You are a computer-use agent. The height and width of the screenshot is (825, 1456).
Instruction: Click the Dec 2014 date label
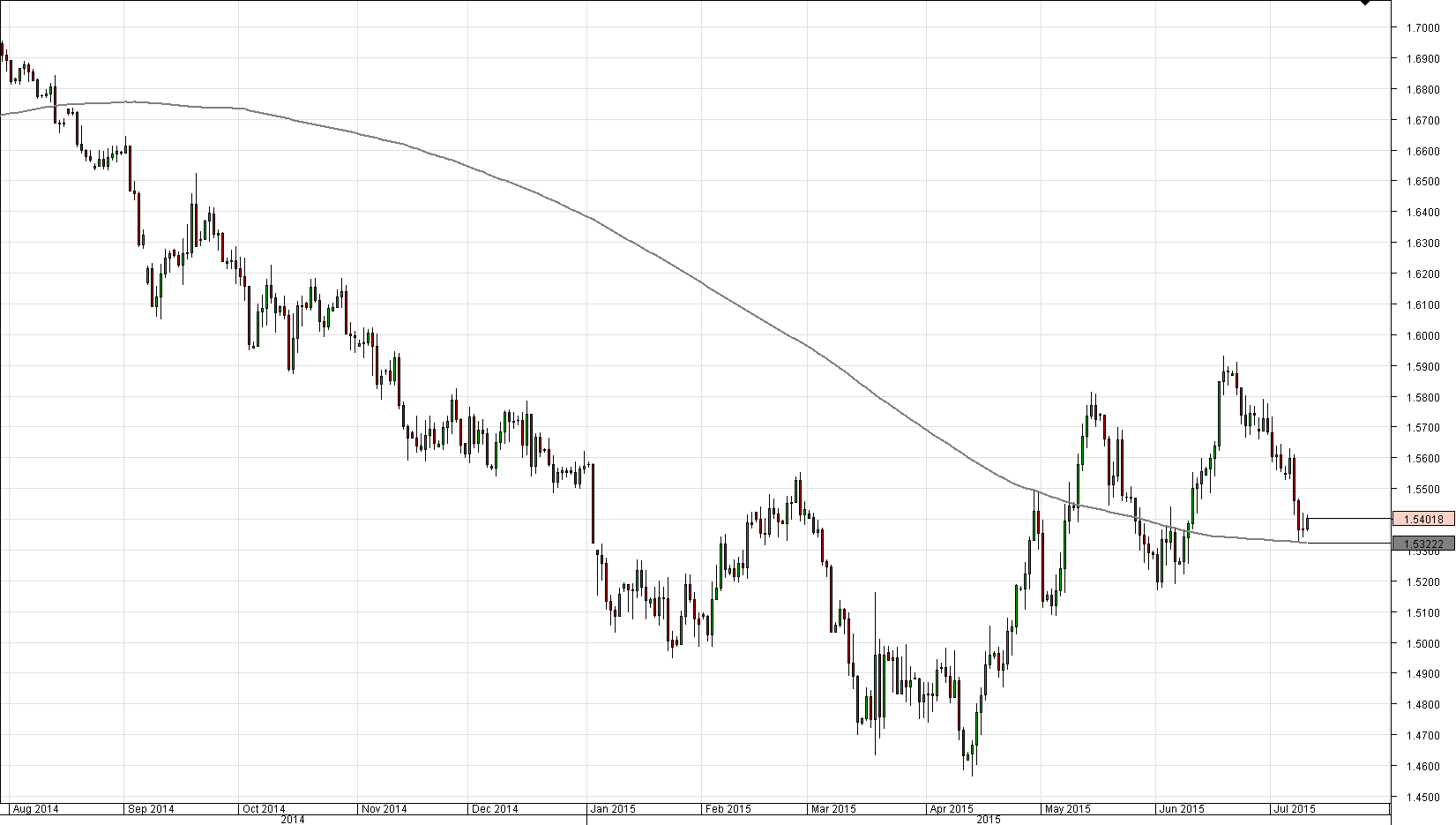click(x=495, y=808)
